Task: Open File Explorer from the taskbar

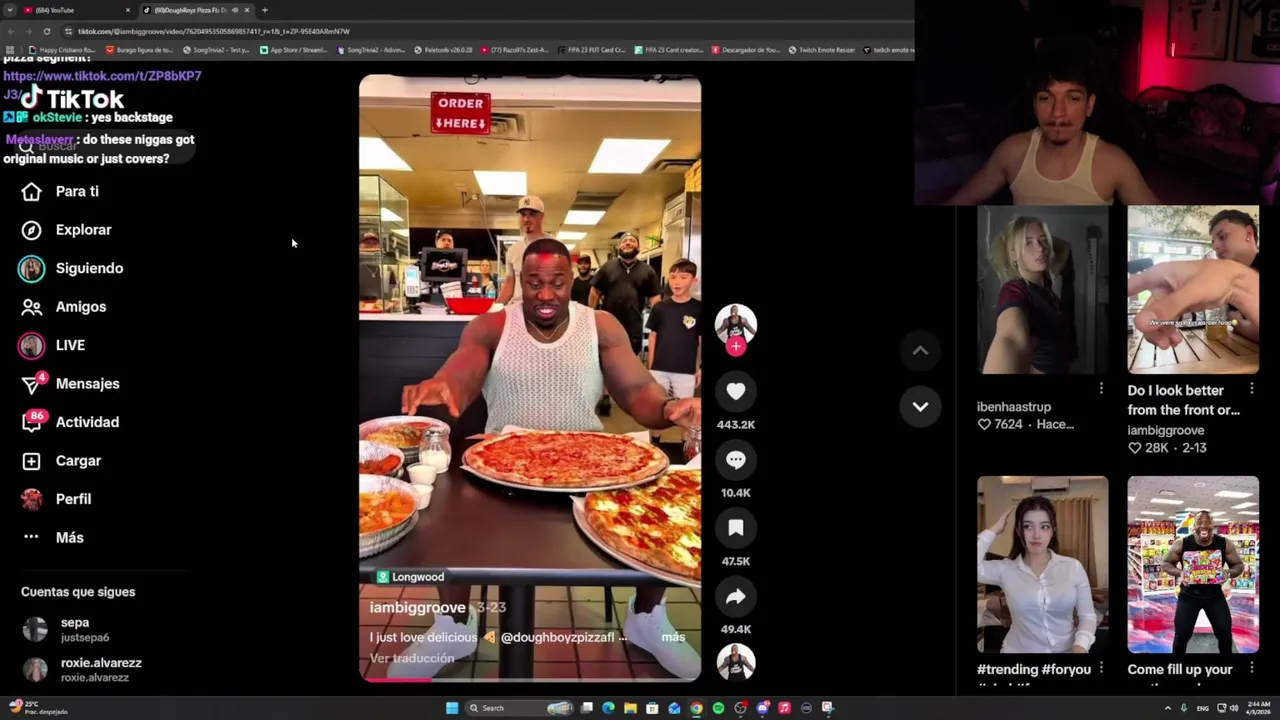Action: click(630, 708)
